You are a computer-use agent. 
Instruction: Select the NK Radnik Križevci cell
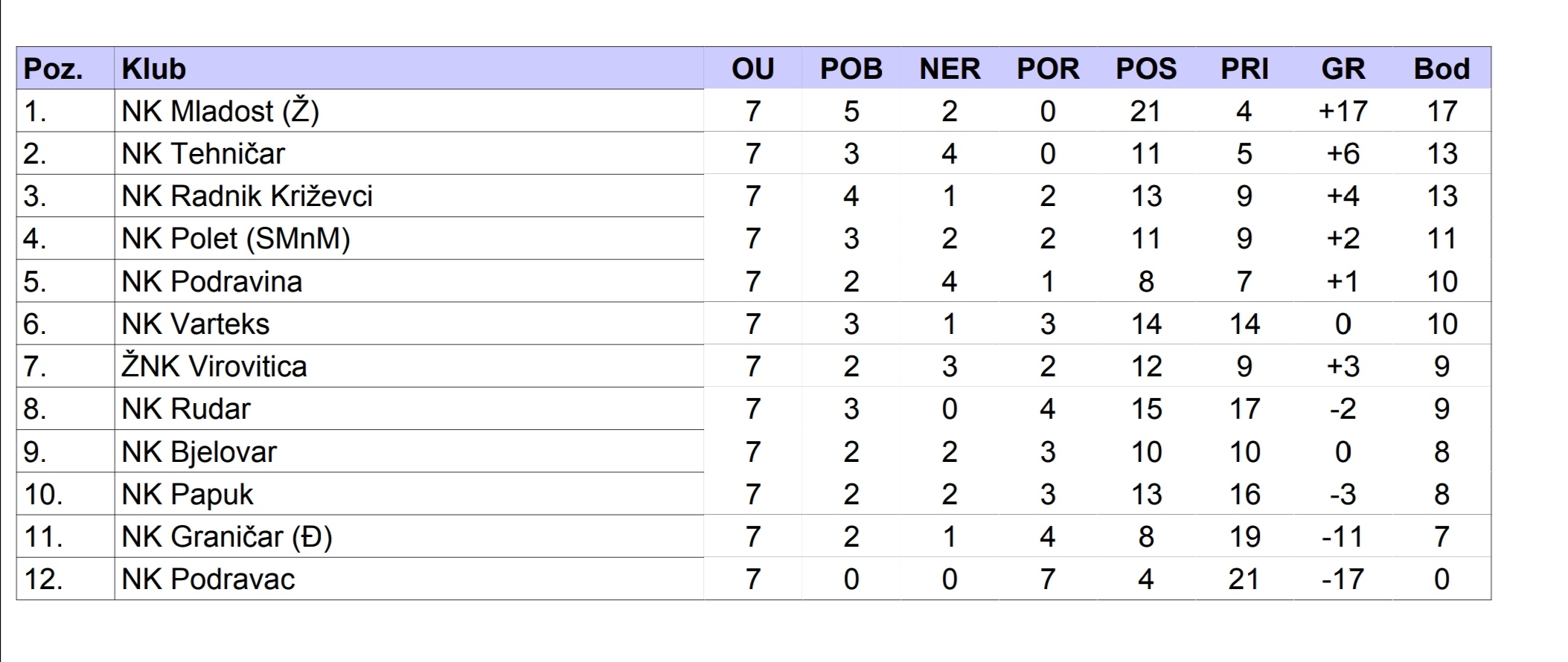click(247, 196)
